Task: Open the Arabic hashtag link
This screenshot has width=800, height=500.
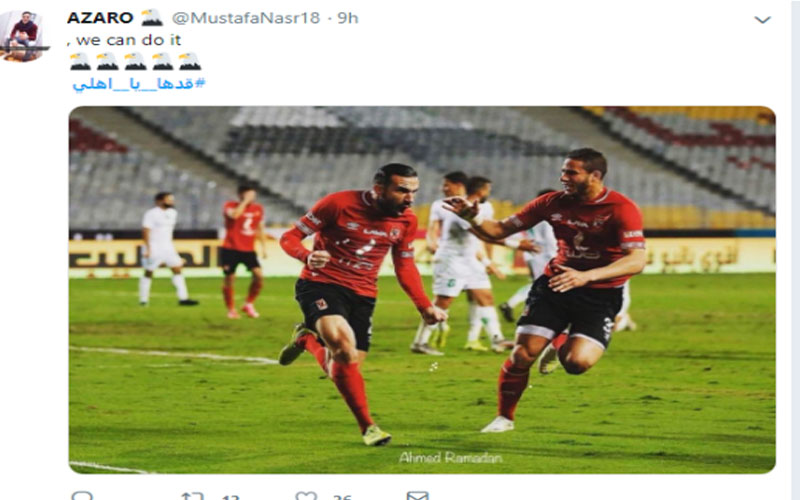Action: tap(139, 84)
